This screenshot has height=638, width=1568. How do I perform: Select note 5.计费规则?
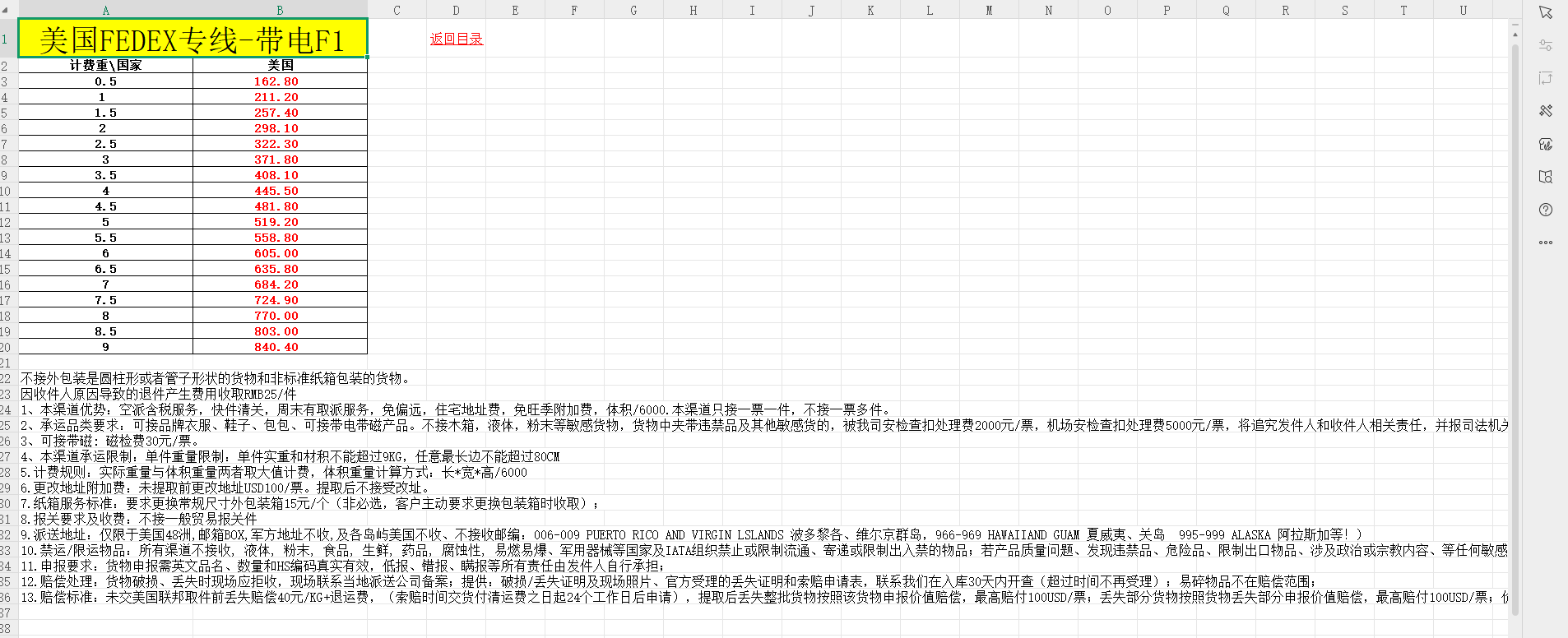point(274,472)
